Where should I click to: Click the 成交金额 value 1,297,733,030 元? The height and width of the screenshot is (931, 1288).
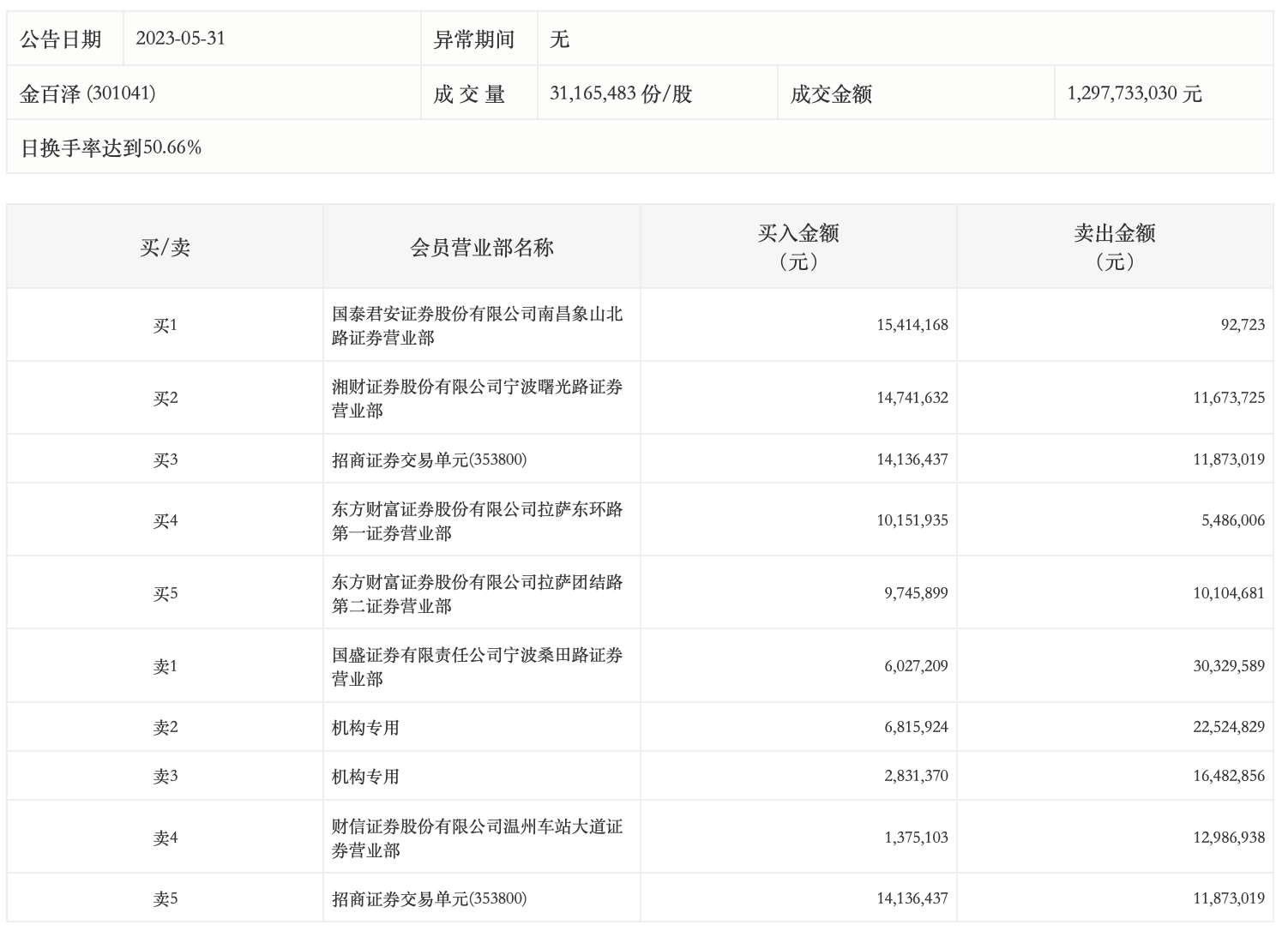coord(1134,93)
